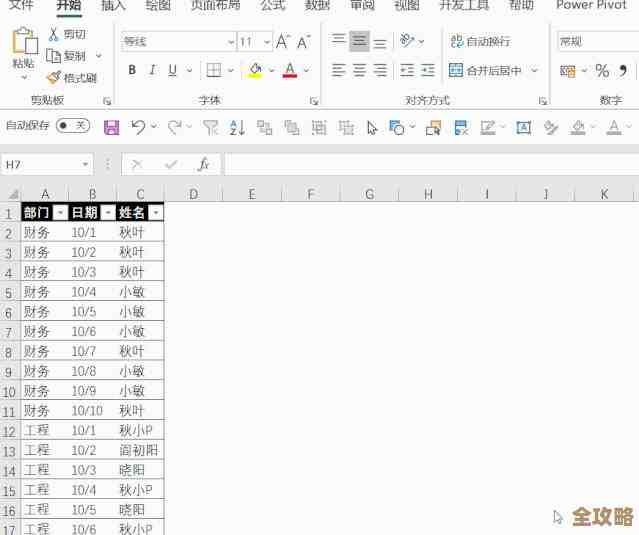
Task: Open the Power Pivot ribbon tab
Action: coord(590,5)
